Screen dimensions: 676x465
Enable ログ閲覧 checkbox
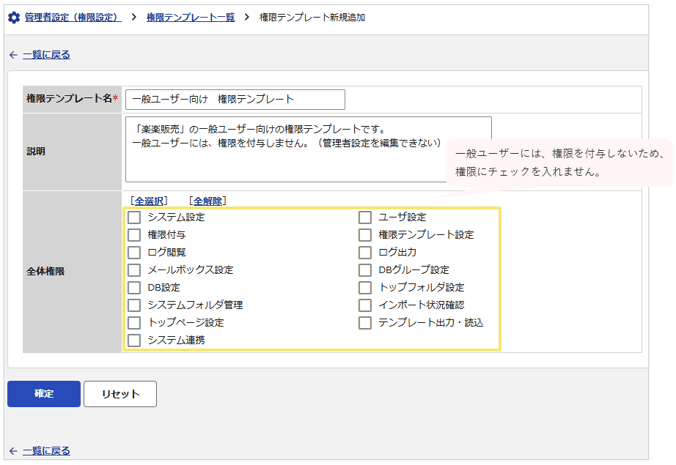(x=134, y=253)
